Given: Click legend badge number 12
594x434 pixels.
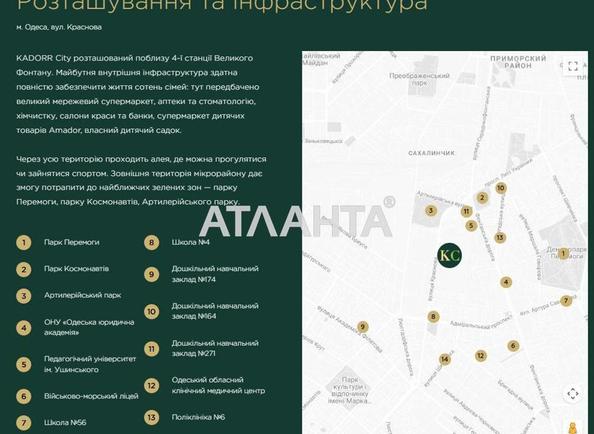Looking at the screenshot, I should point(151,386).
